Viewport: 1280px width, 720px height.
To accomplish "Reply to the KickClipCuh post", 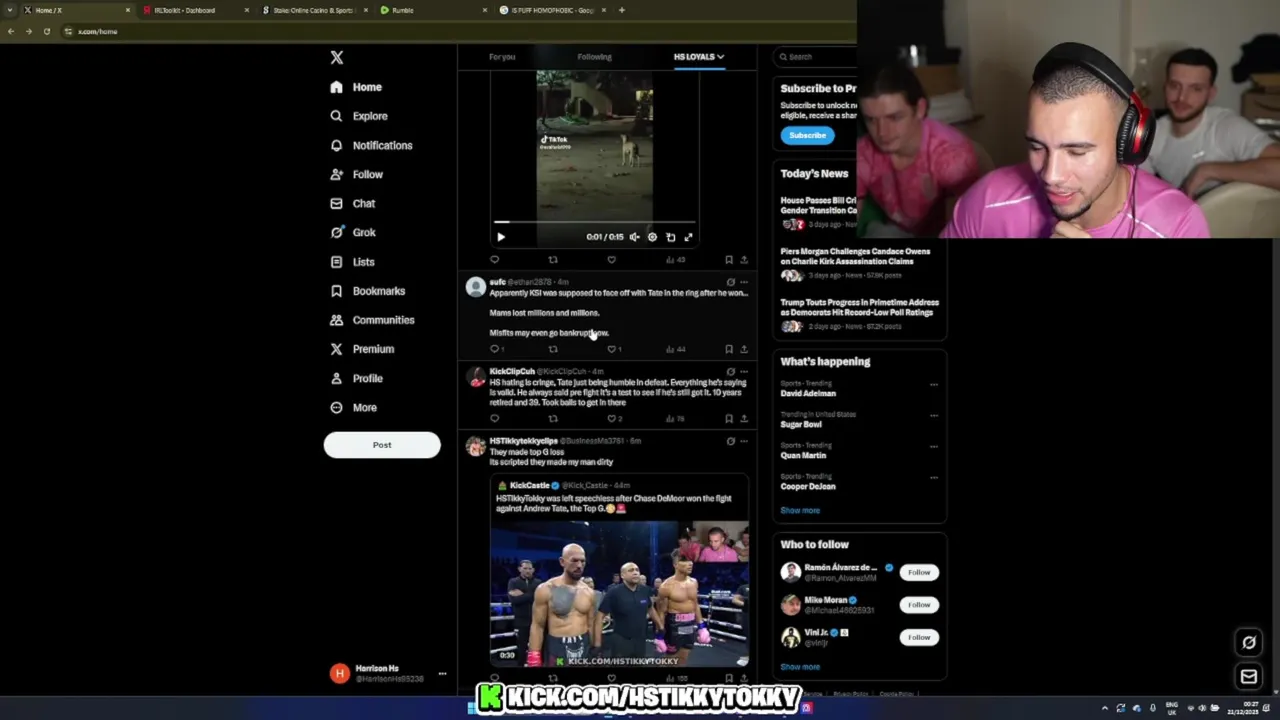I will [494, 419].
